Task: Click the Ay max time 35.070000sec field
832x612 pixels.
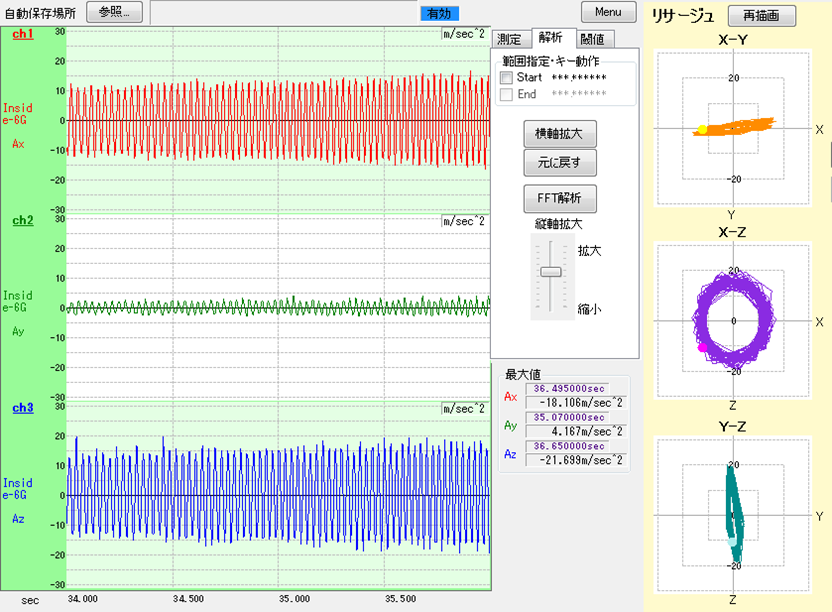Action: click(568, 417)
